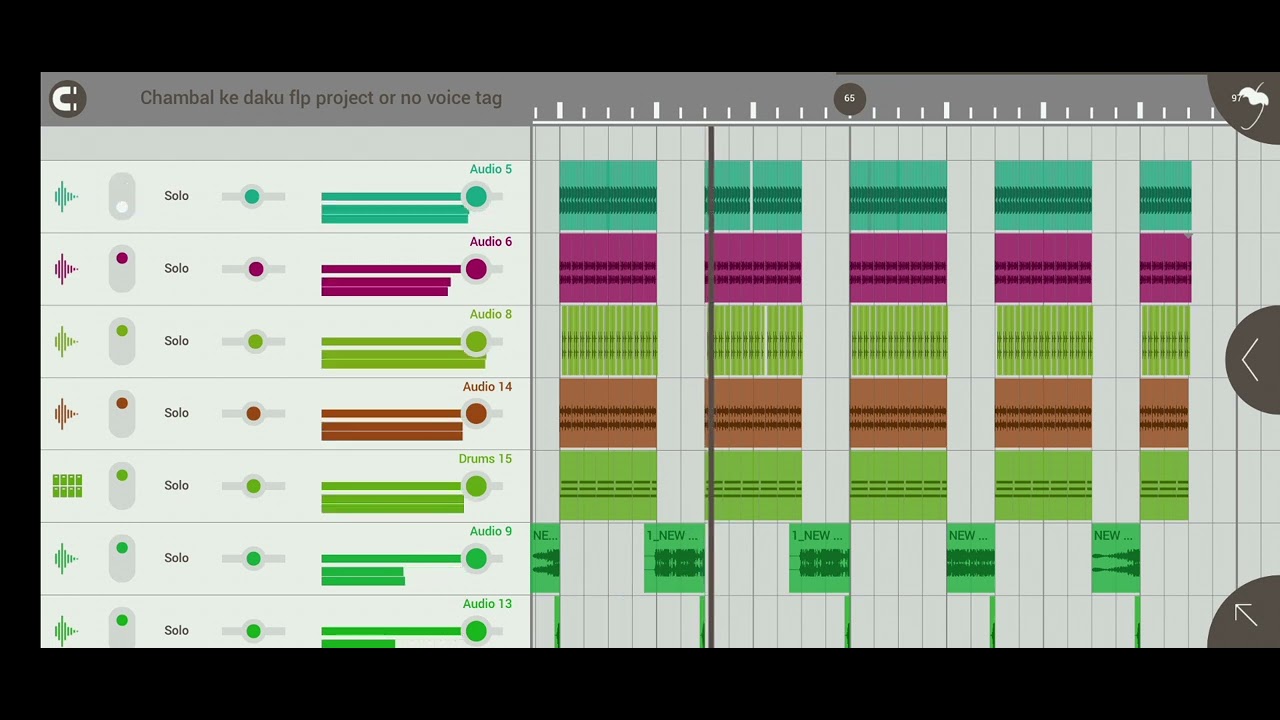Solo the Drums 15 track
The height and width of the screenshot is (720, 1280).
[x=177, y=486]
